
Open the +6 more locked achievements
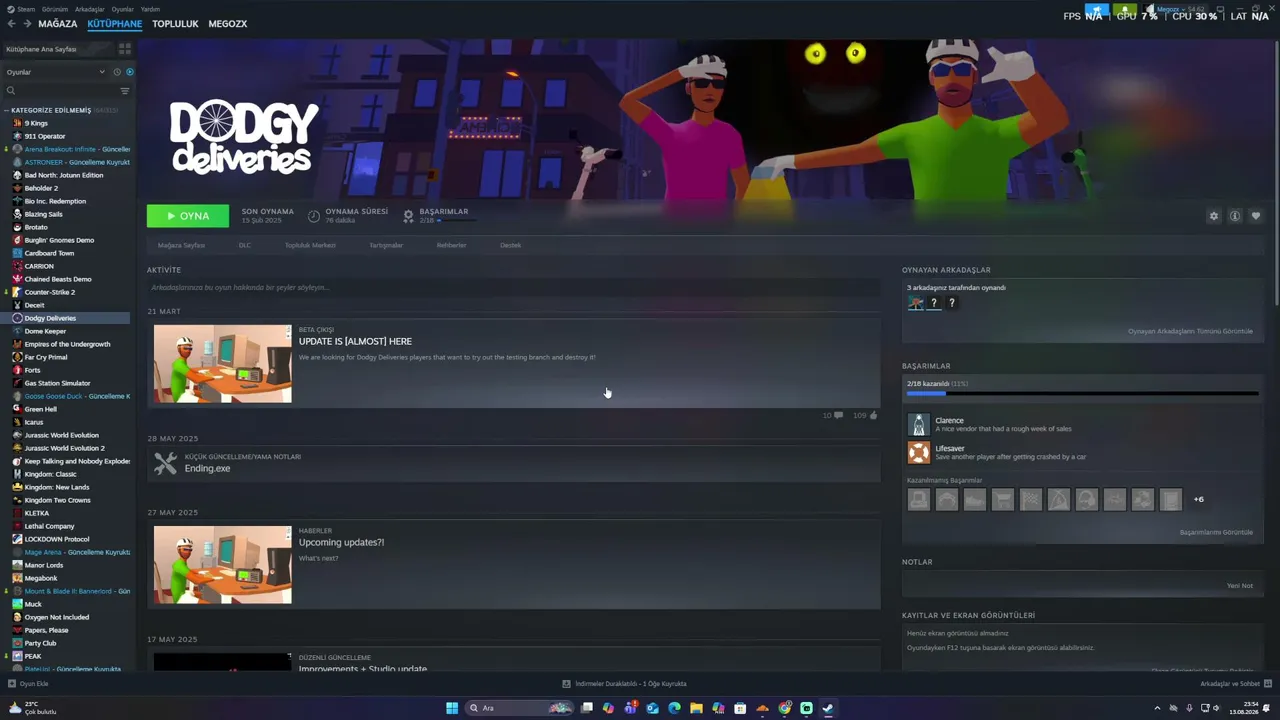pyautogui.click(x=1198, y=499)
